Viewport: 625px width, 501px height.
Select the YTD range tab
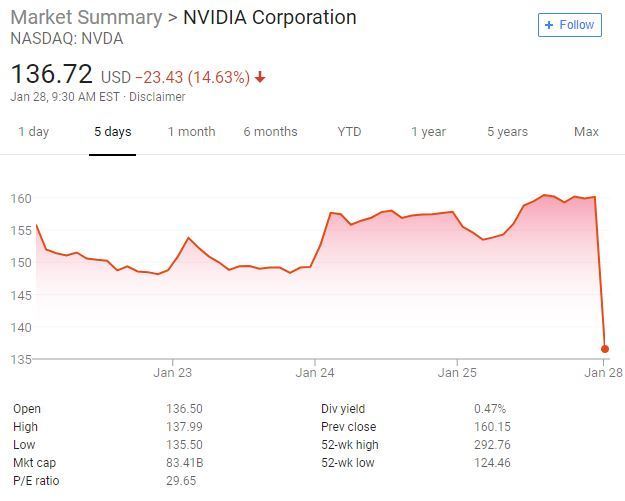pos(349,132)
